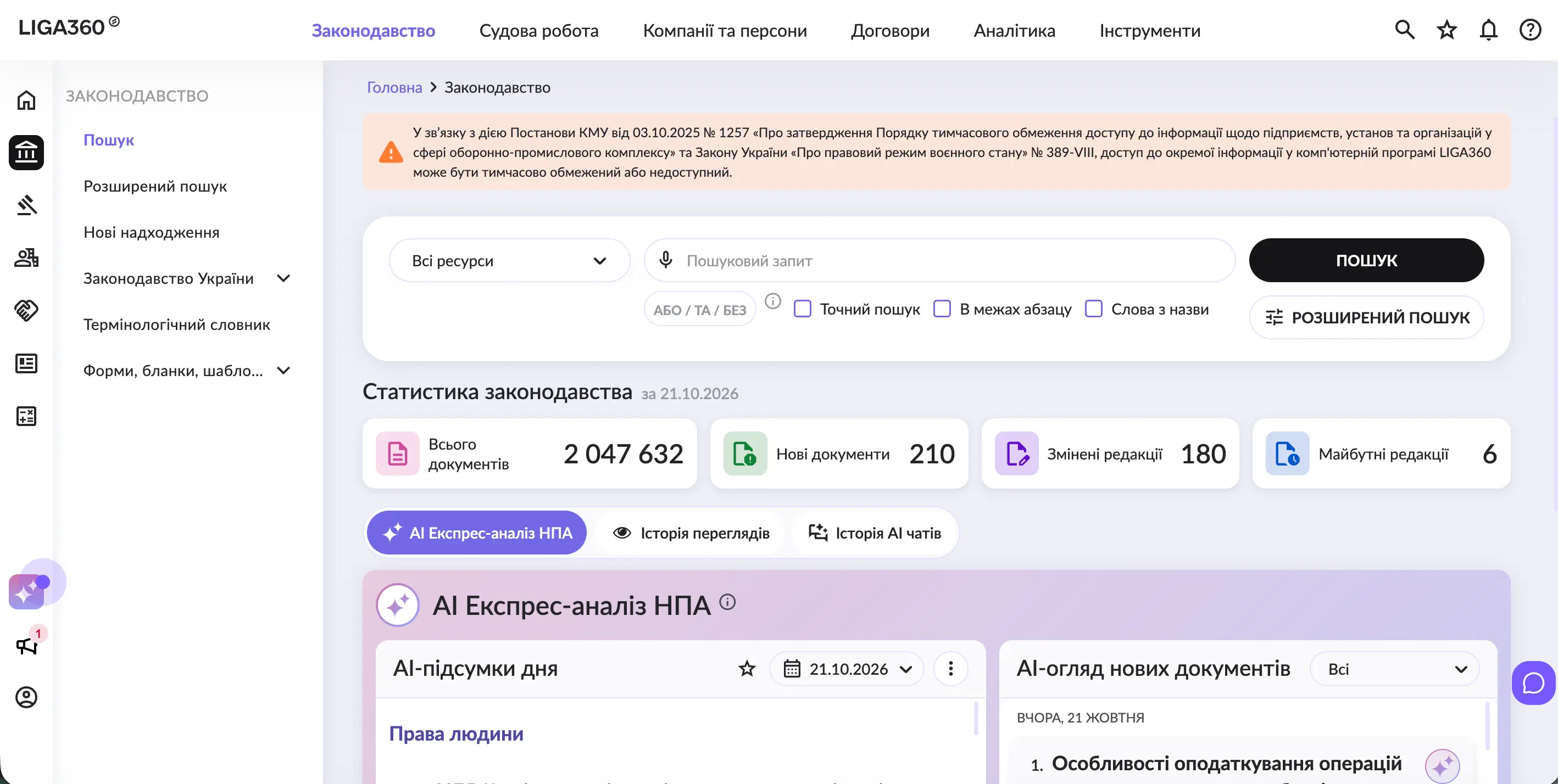Open Всі ресурси dropdown
The height and width of the screenshot is (784, 1558).
[x=509, y=261]
